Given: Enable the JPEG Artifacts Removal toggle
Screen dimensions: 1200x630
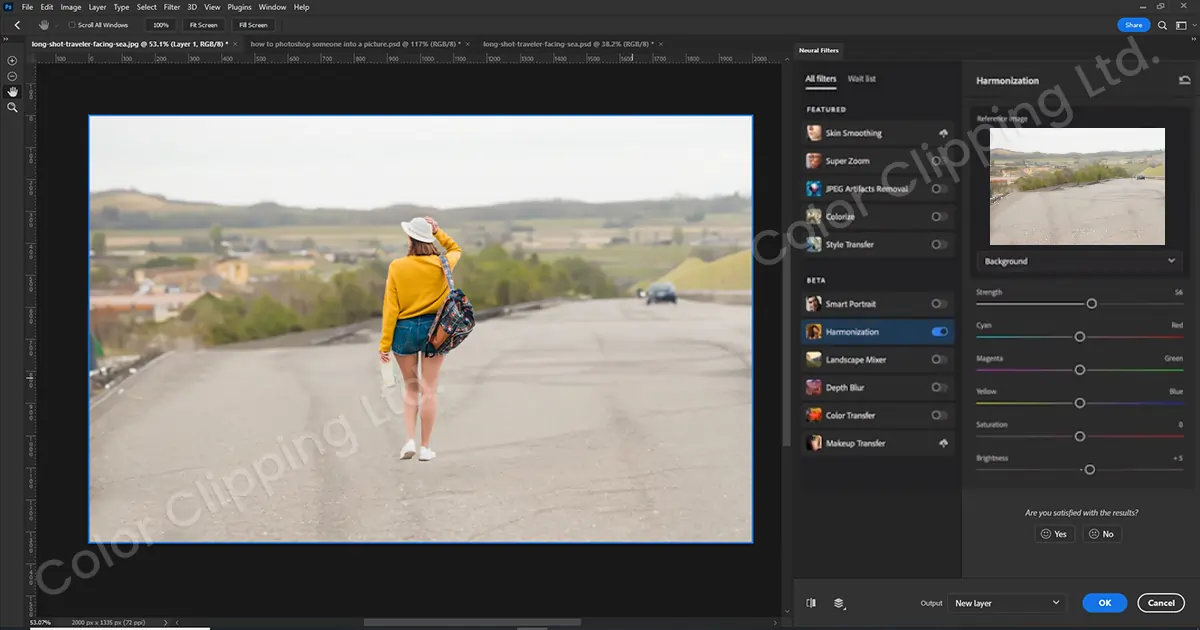Looking at the screenshot, I should coord(939,188).
